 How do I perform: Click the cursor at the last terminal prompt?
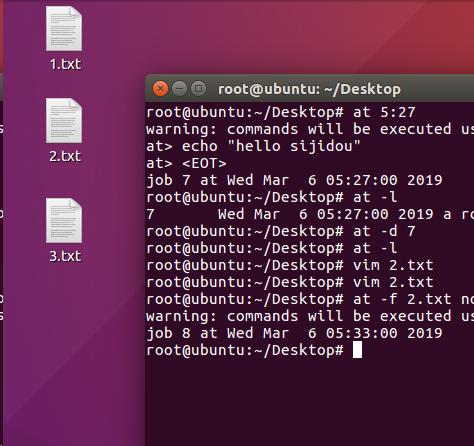click(x=357, y=350)
